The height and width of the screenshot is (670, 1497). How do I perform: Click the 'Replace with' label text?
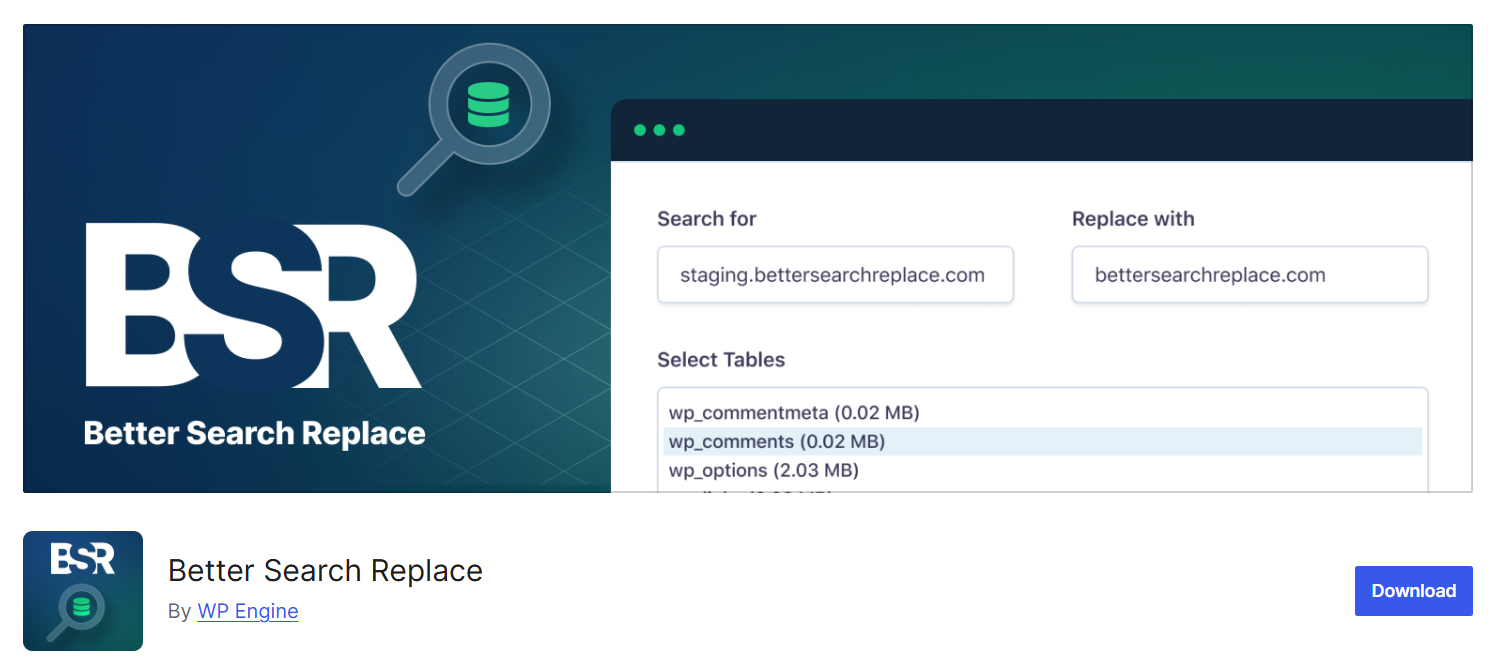pyautogui.click(x=1132, y=219)
